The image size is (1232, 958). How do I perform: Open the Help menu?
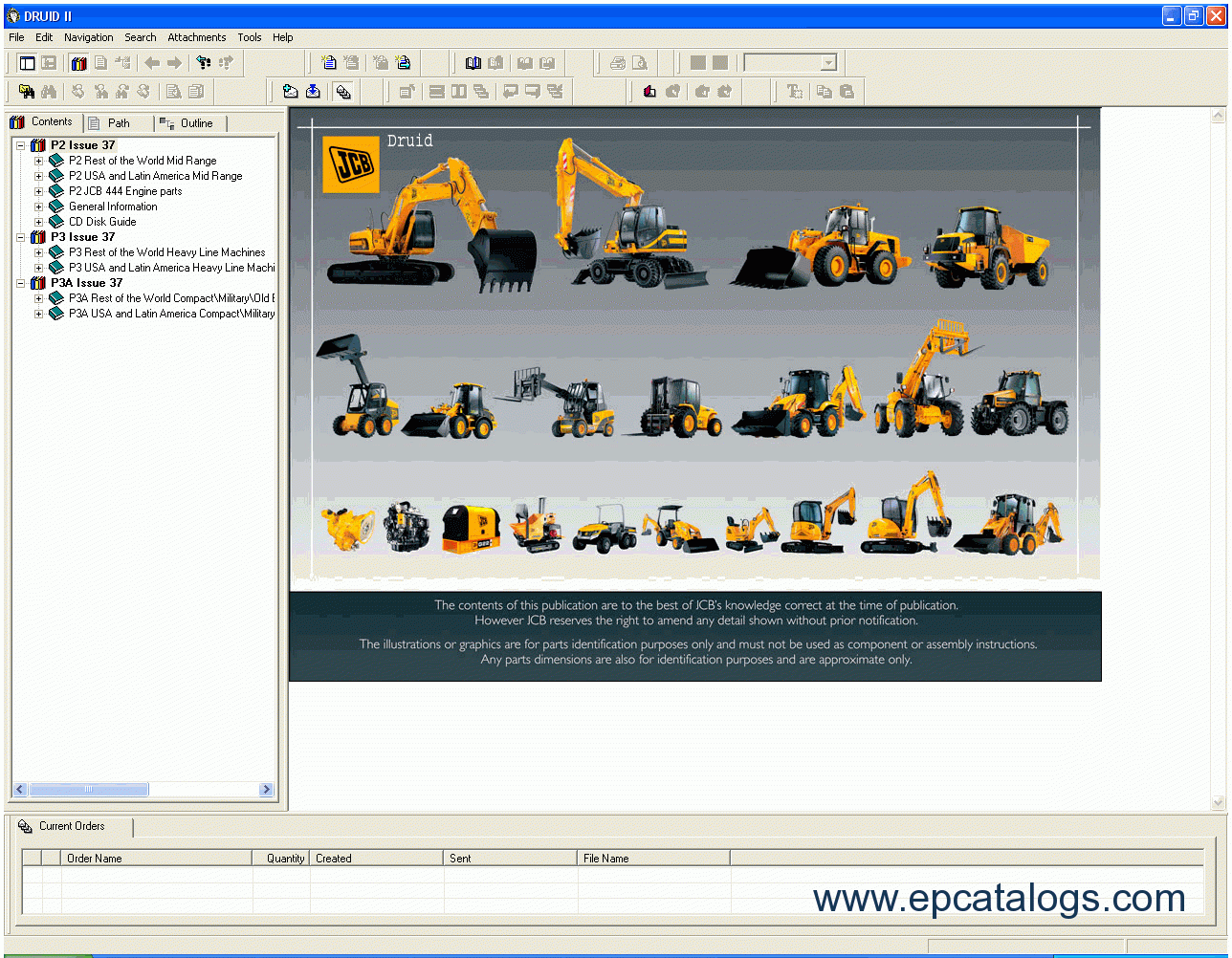pos(283,37)
